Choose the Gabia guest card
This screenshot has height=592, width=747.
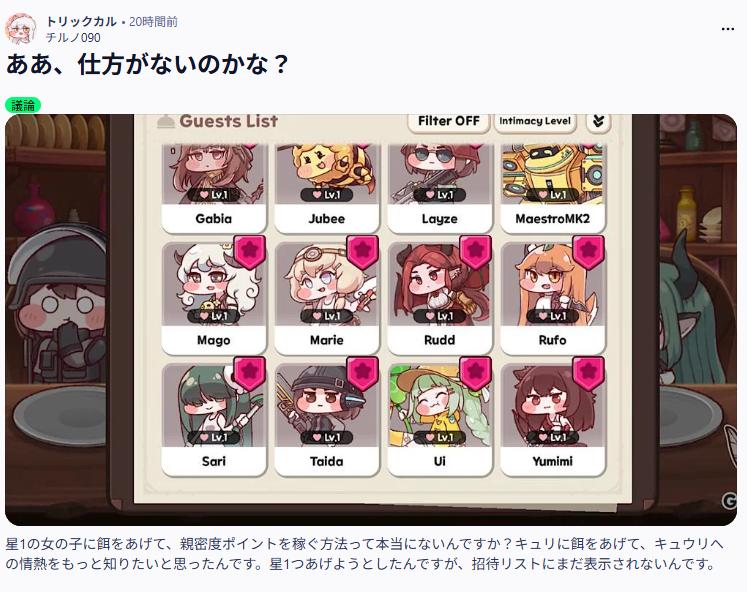tap(213, 189)
